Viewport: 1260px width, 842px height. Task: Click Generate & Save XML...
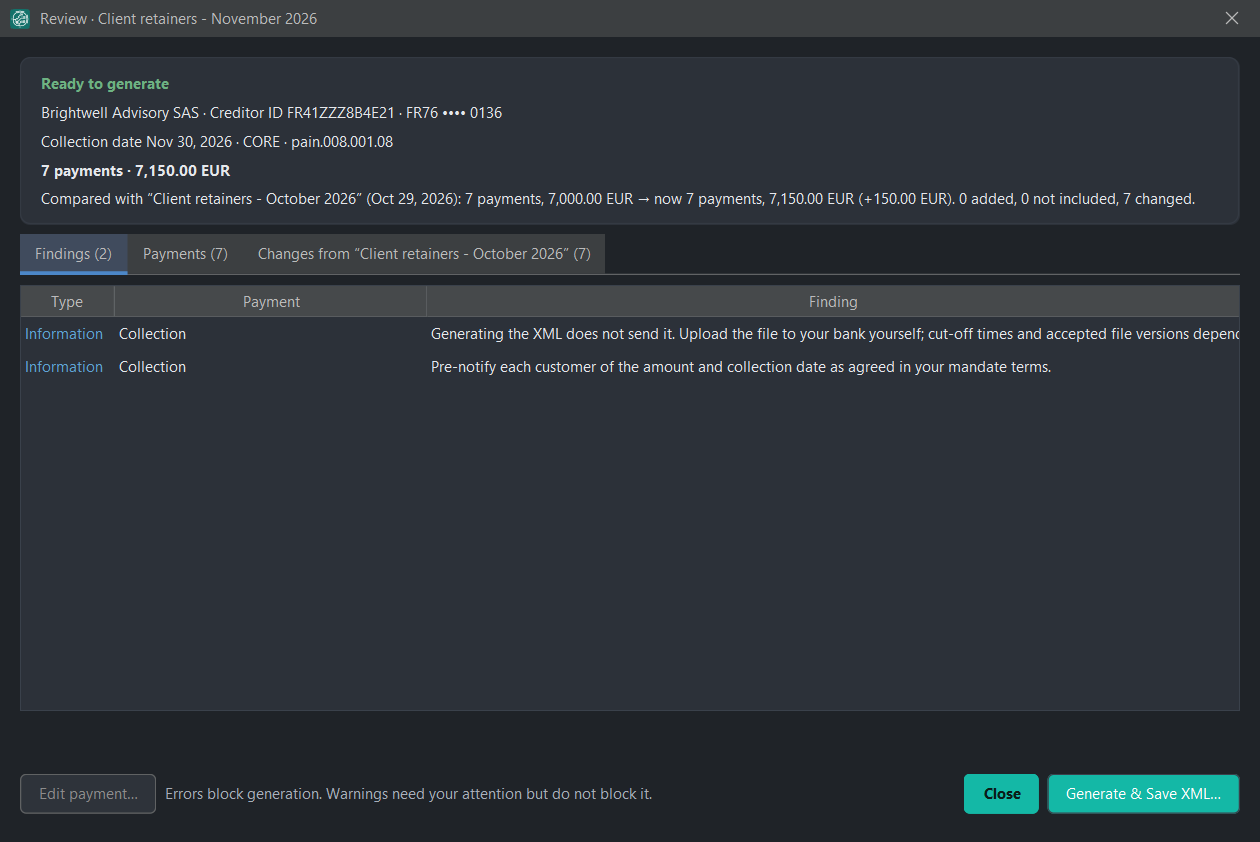pyautogui.click(x=1143, y=794)
